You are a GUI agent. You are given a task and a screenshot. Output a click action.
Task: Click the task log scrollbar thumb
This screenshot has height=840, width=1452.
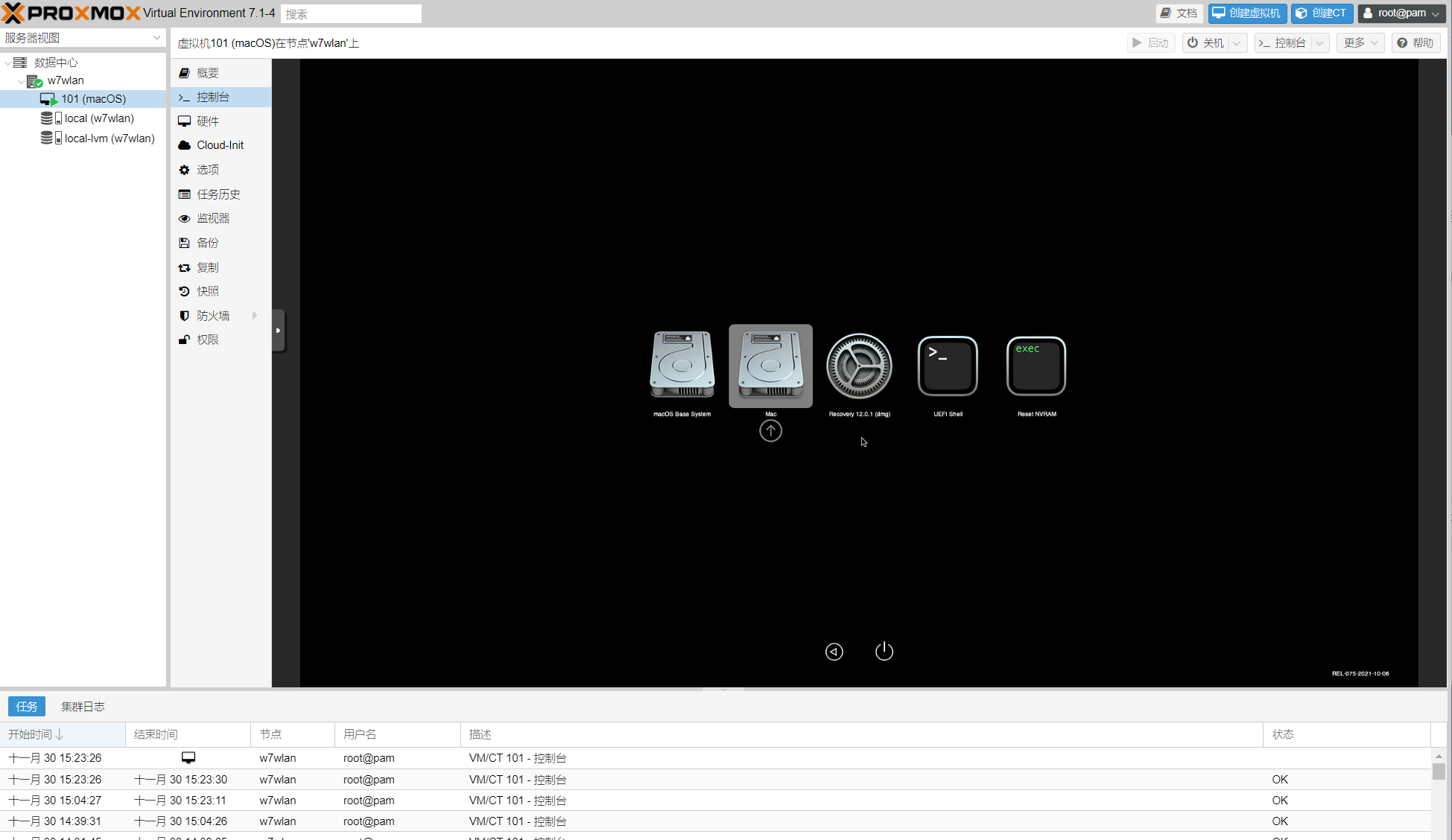point(1439,771)
